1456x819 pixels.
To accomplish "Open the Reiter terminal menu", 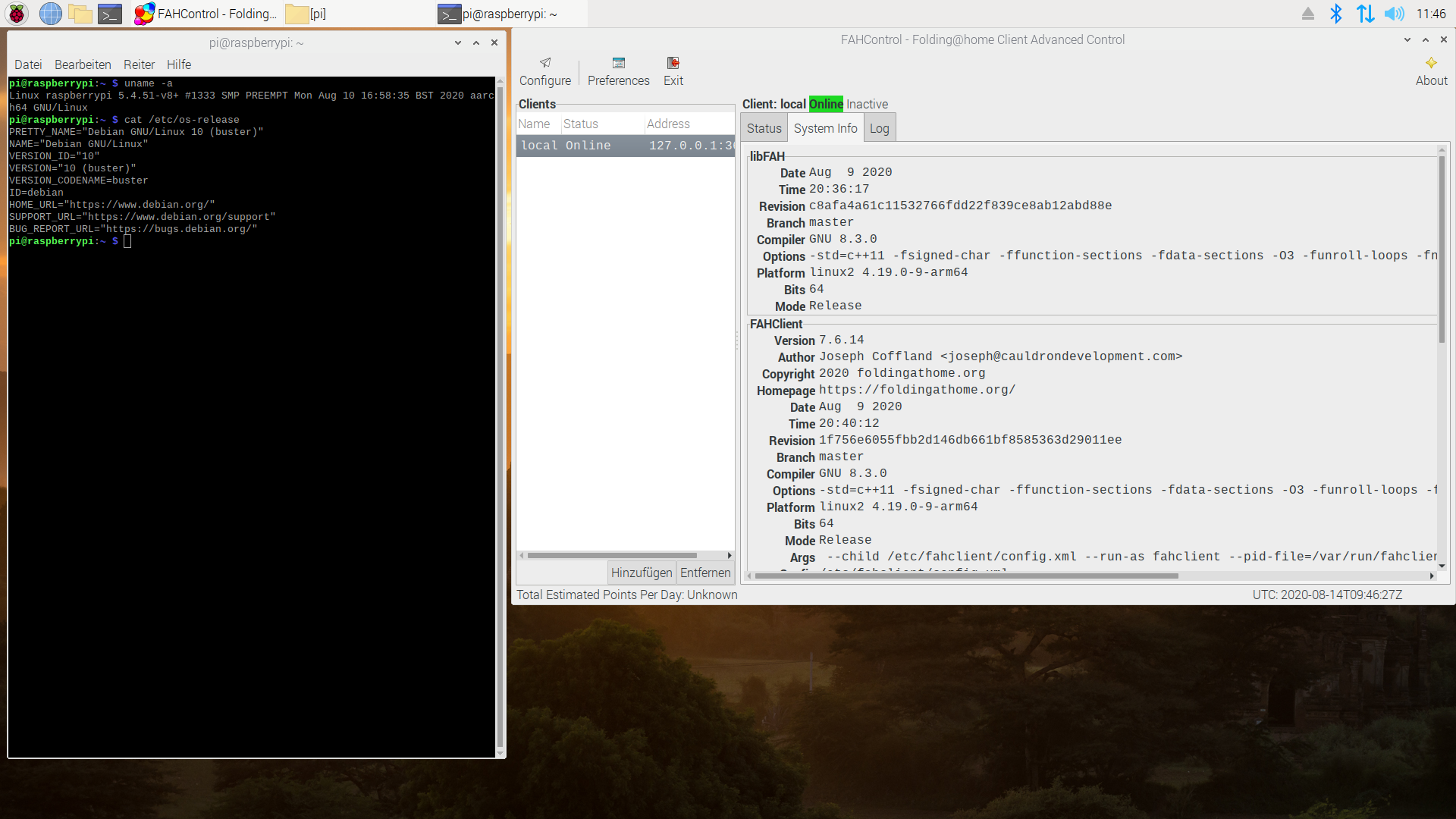I will 139,64.
